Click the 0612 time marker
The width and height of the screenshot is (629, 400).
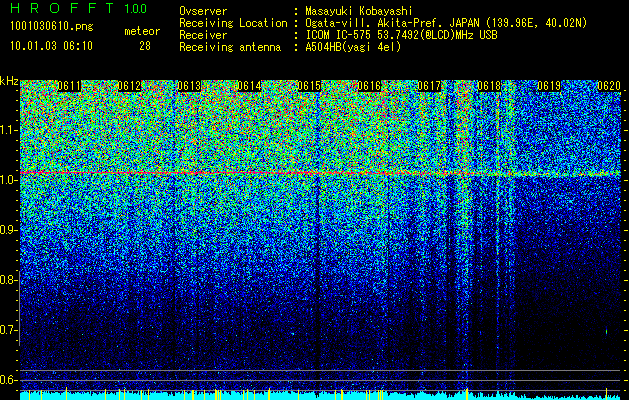point(129,86)
